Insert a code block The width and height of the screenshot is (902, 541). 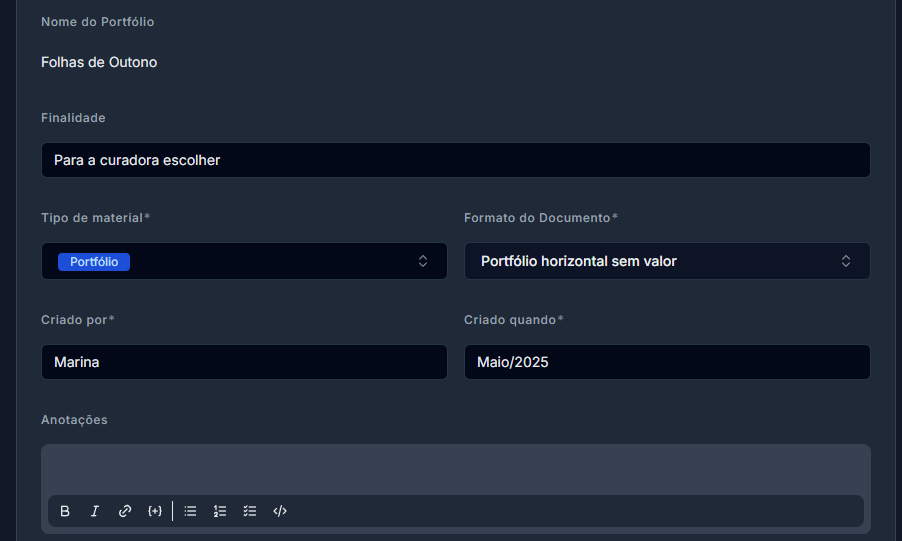click(280, 511)
